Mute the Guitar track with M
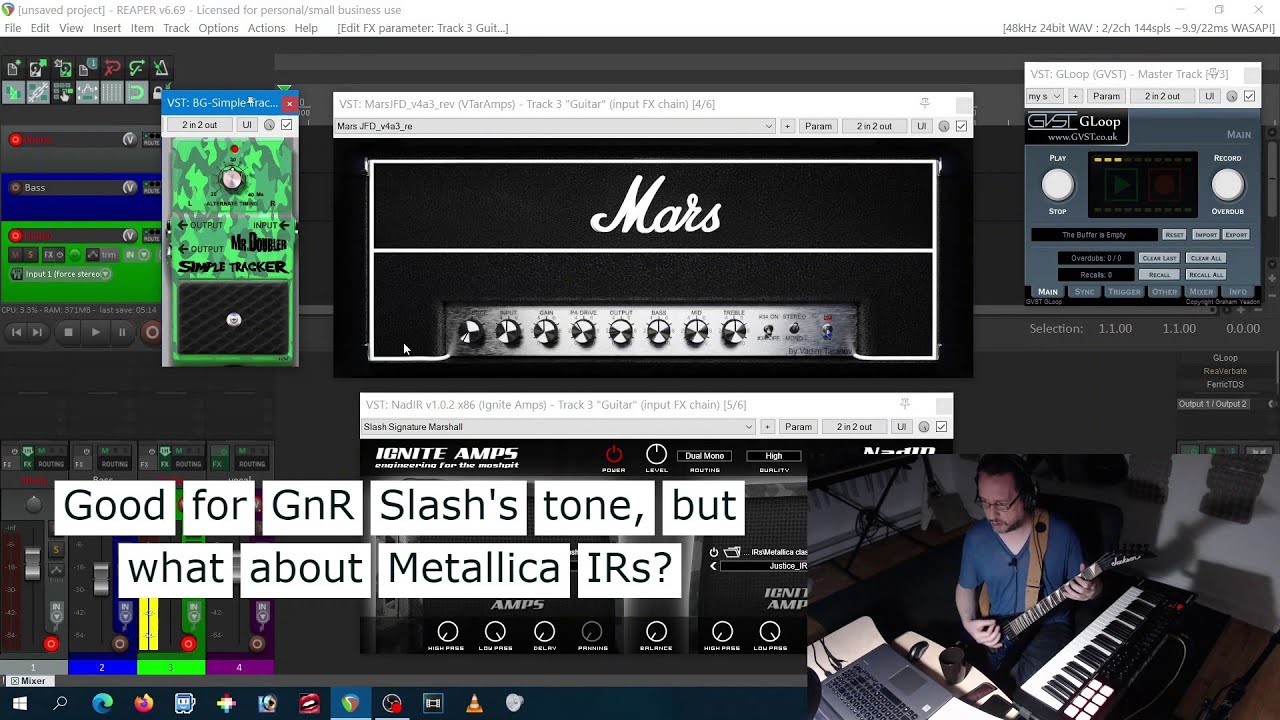This screenshot has width=1280, height=720. pyautogui.click(x=16, y=254)
